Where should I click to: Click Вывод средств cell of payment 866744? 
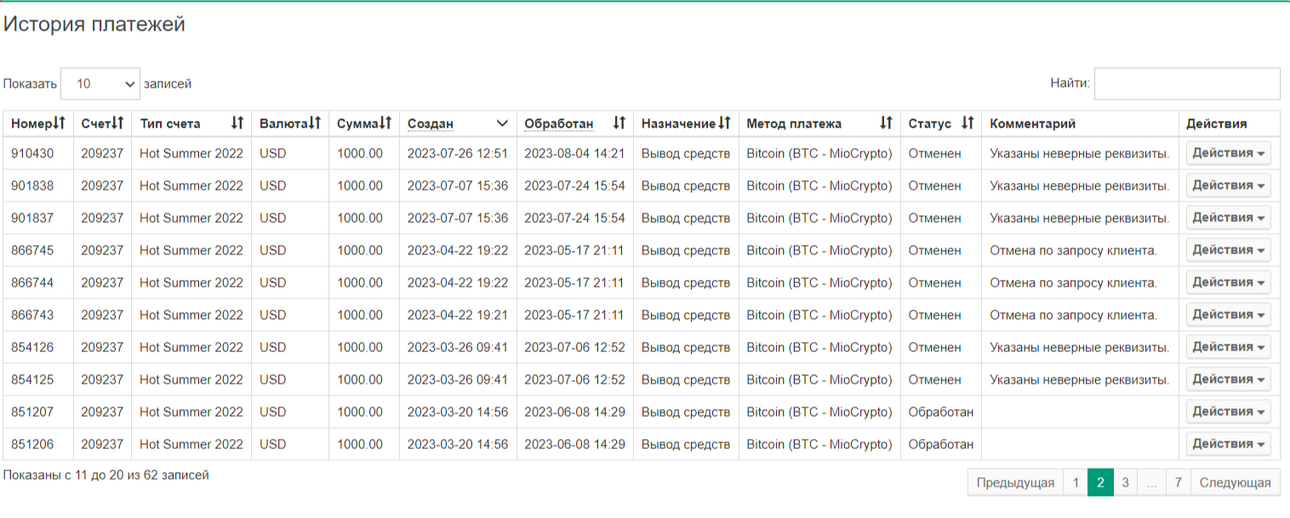click(686, 282)
